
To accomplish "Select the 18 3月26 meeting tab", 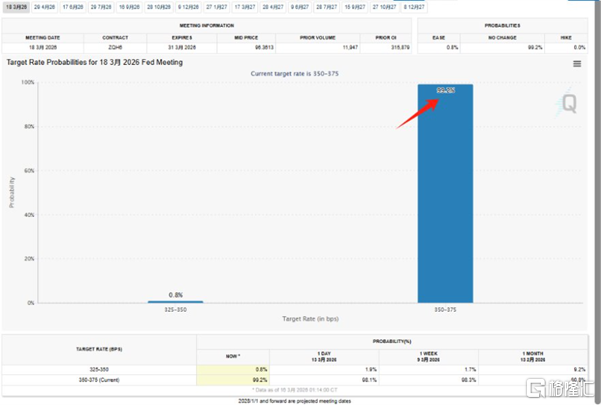I will click(x=16, y=7).
